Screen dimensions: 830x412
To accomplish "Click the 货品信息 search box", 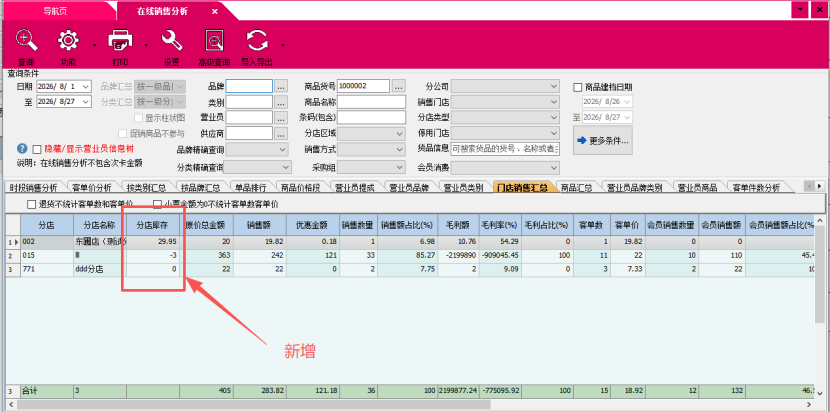I will click(505, 149).
